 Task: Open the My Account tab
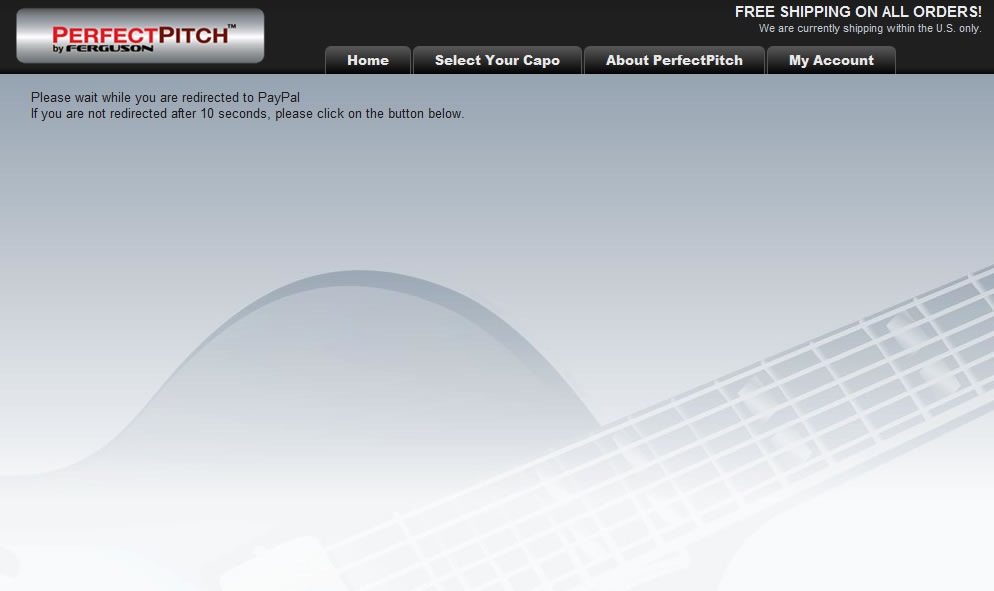(831, 60)
